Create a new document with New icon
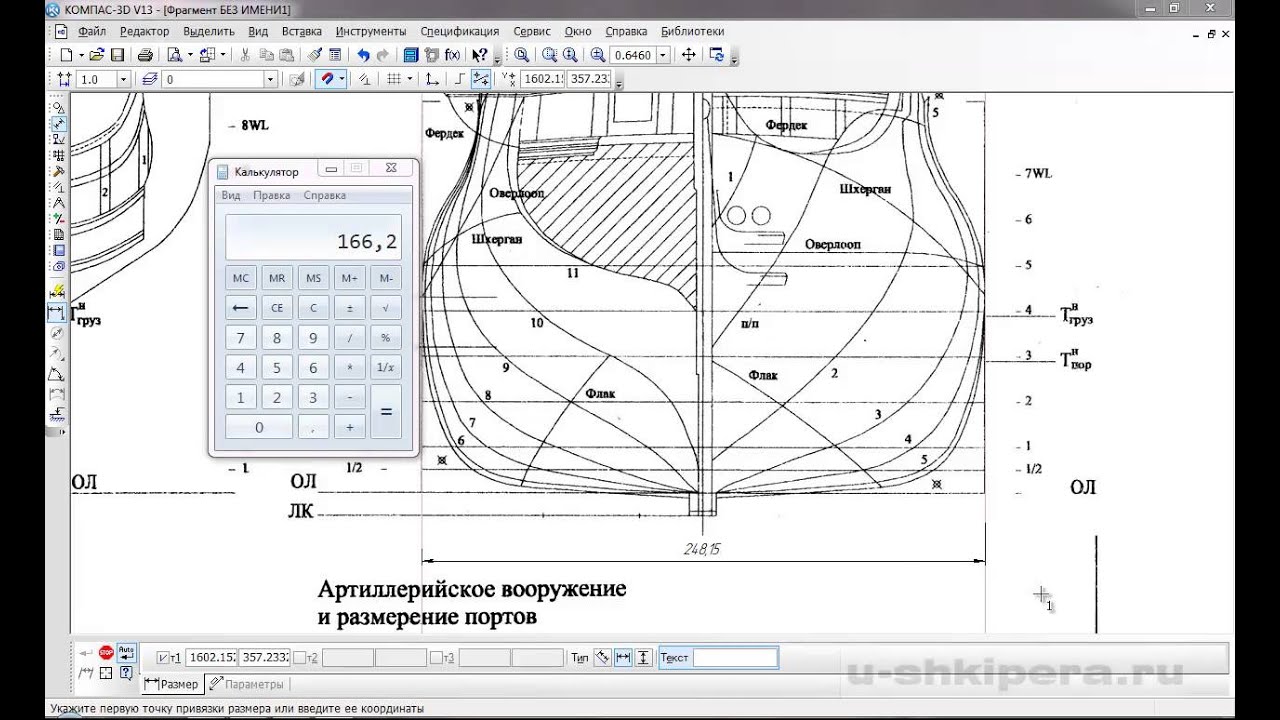The image size is (1280, 720). click(65, 55)
